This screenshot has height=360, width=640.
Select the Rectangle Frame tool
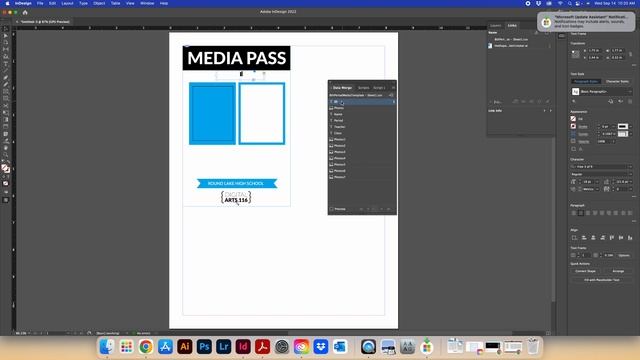(x=6, y=91)
